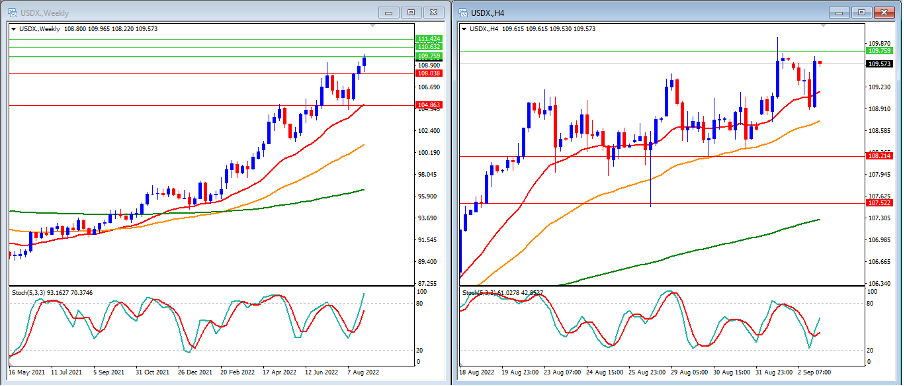The width and height of the screenshot is (904, 386).
Task: Click the 109.870 value on the H4 price axis
Action: point(880,43)
